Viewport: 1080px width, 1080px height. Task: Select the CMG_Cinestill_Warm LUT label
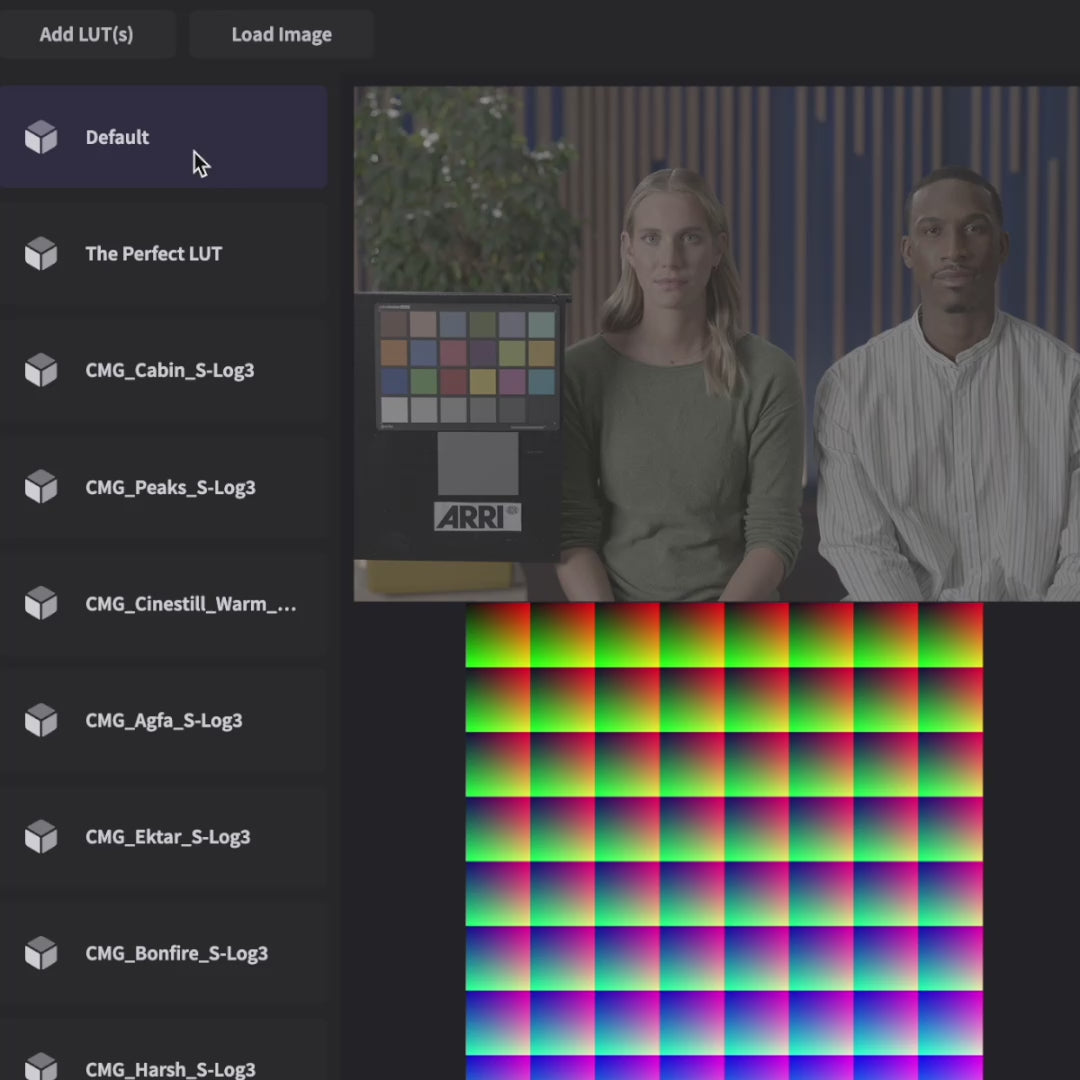tap(190, 604)
